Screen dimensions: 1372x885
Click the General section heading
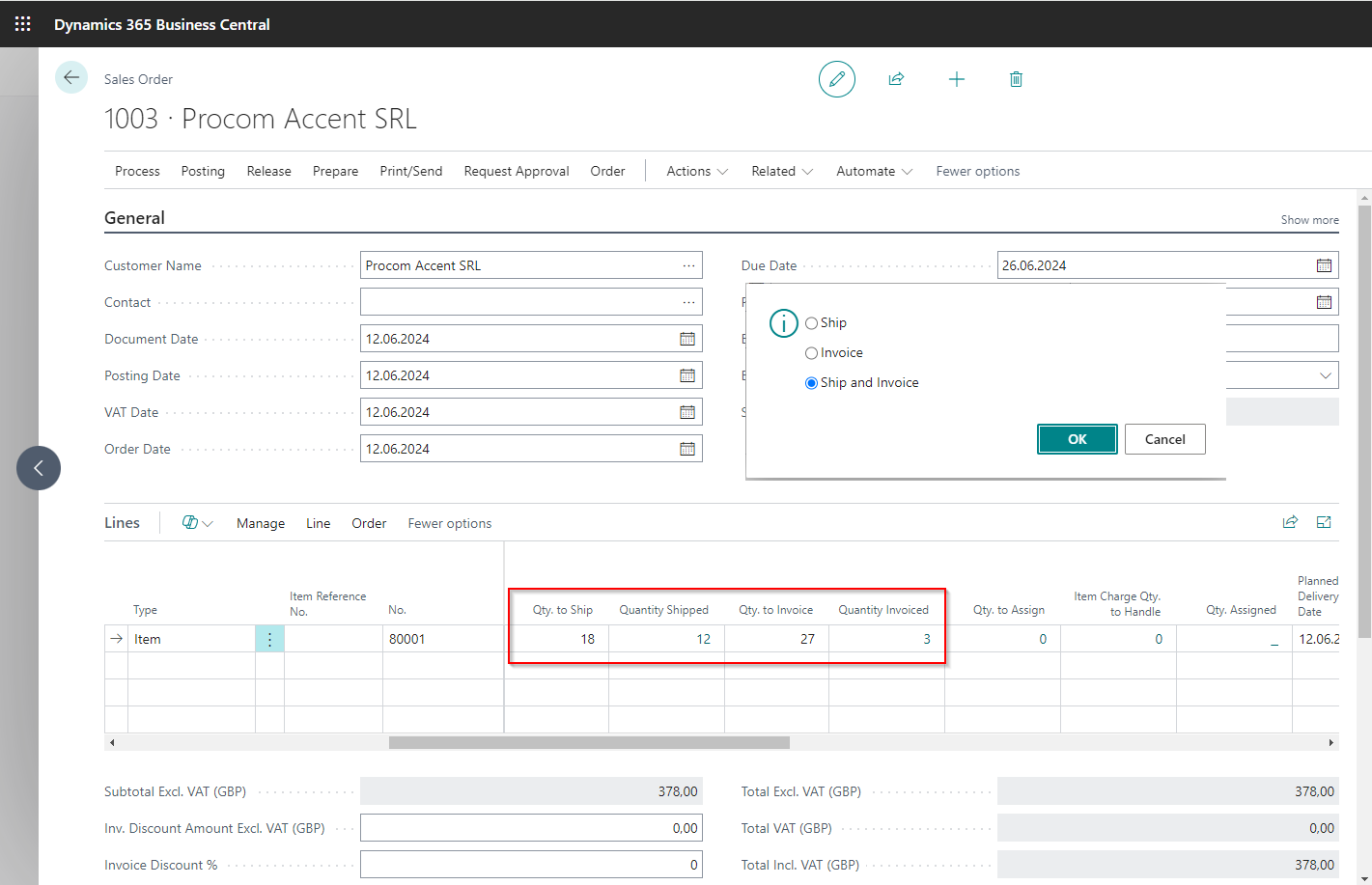tap(134, 218)
